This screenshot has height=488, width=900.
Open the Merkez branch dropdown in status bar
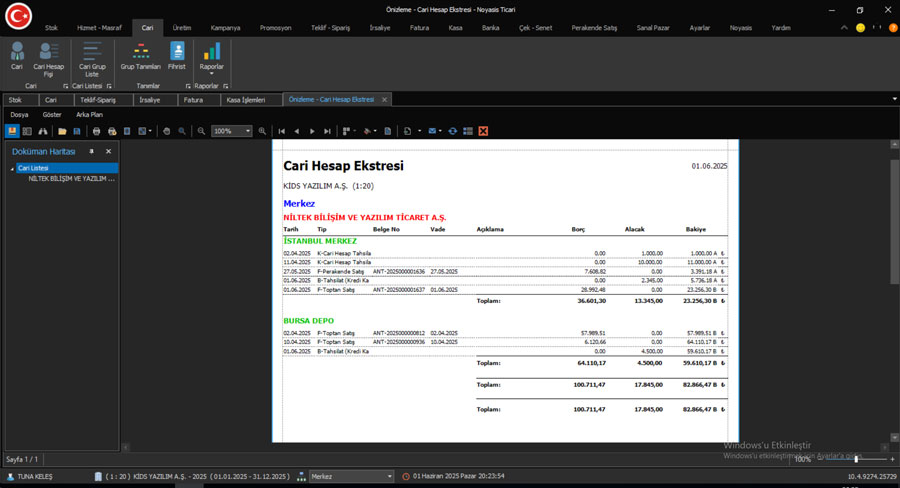point(351,477)
